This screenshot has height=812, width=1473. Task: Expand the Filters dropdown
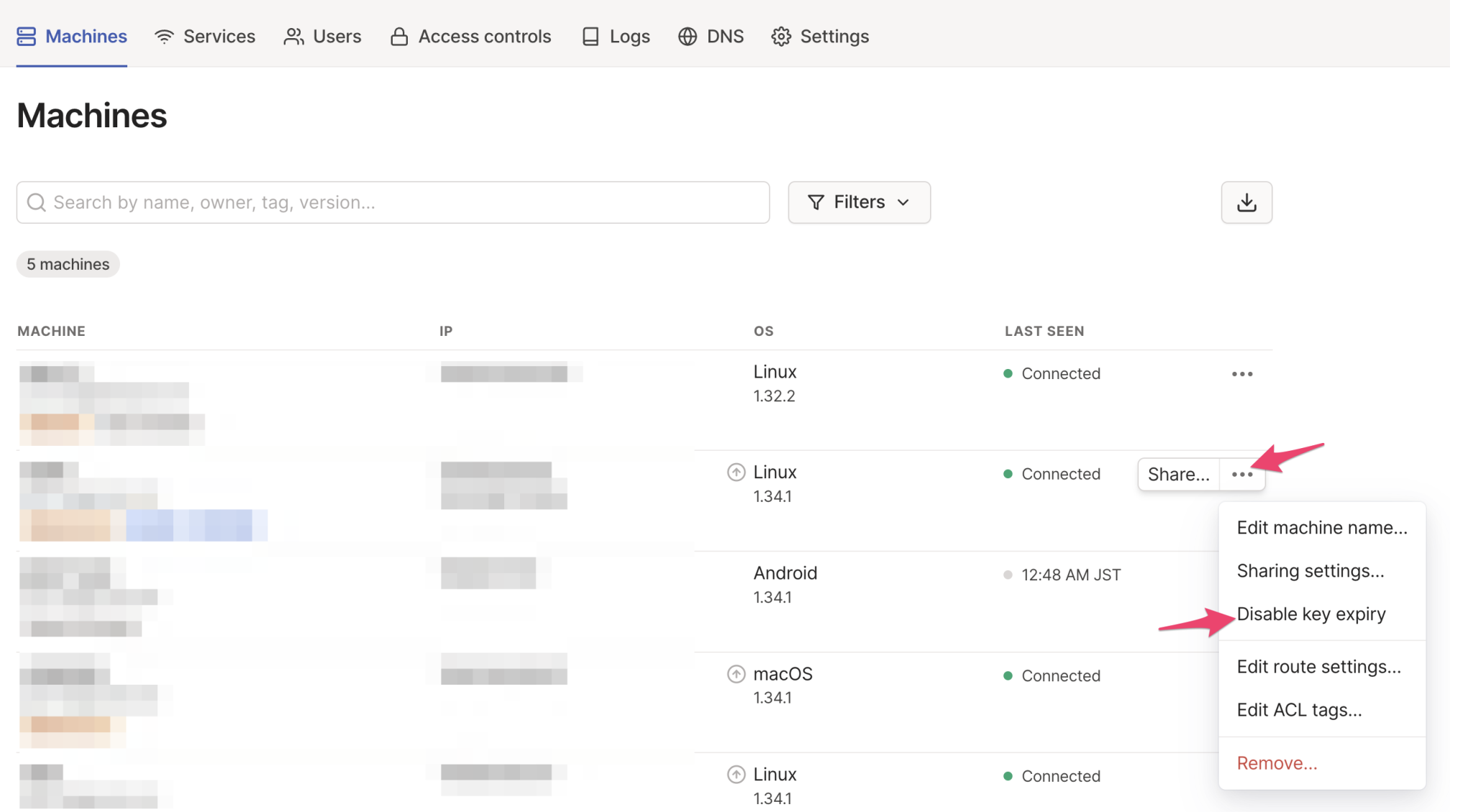click(x=859, y=203)
